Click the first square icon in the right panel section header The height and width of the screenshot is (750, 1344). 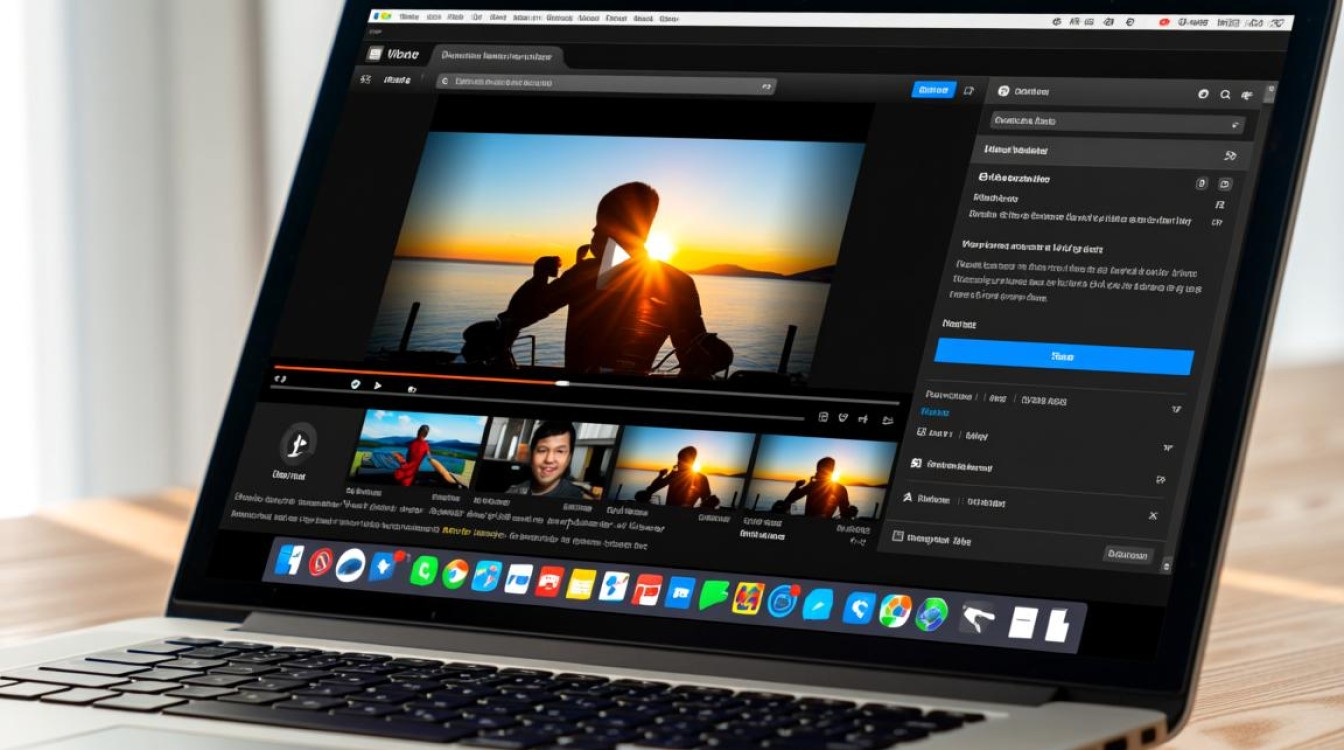tap(1201, 184)
